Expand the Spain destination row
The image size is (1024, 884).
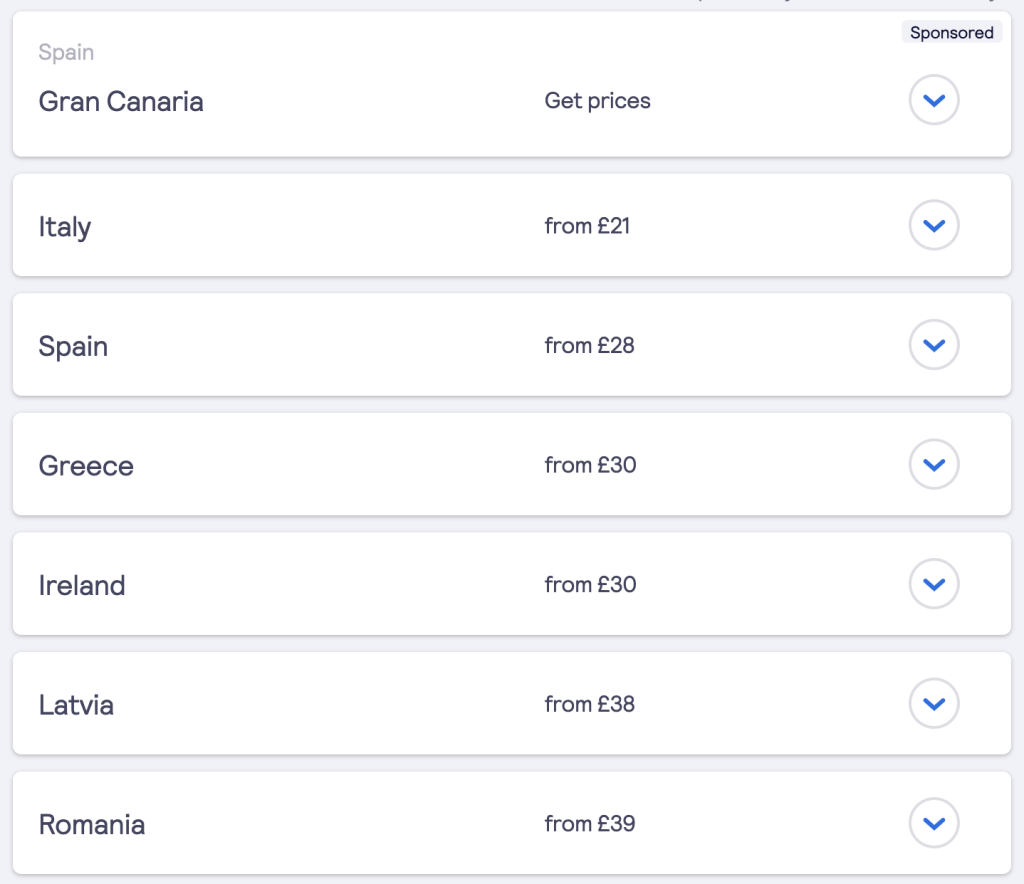[x=933, y=344]
